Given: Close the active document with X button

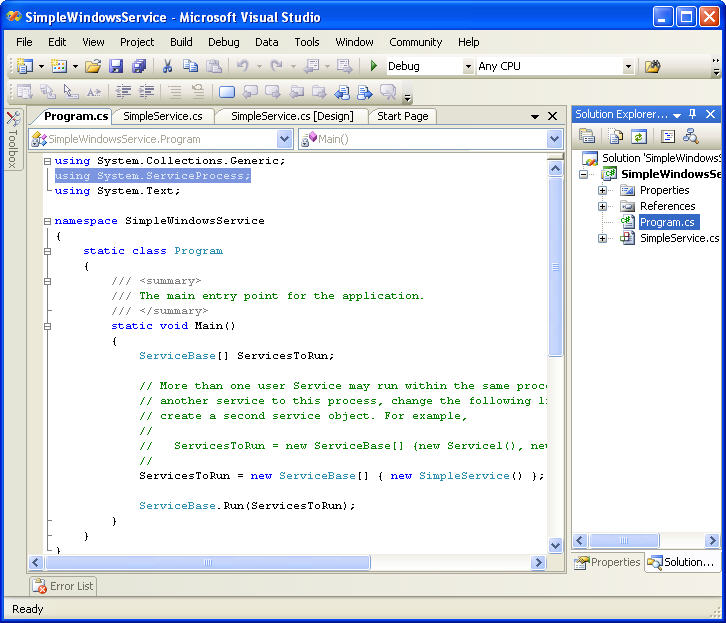Looking at the screenshot, I should tap(552, 116).
